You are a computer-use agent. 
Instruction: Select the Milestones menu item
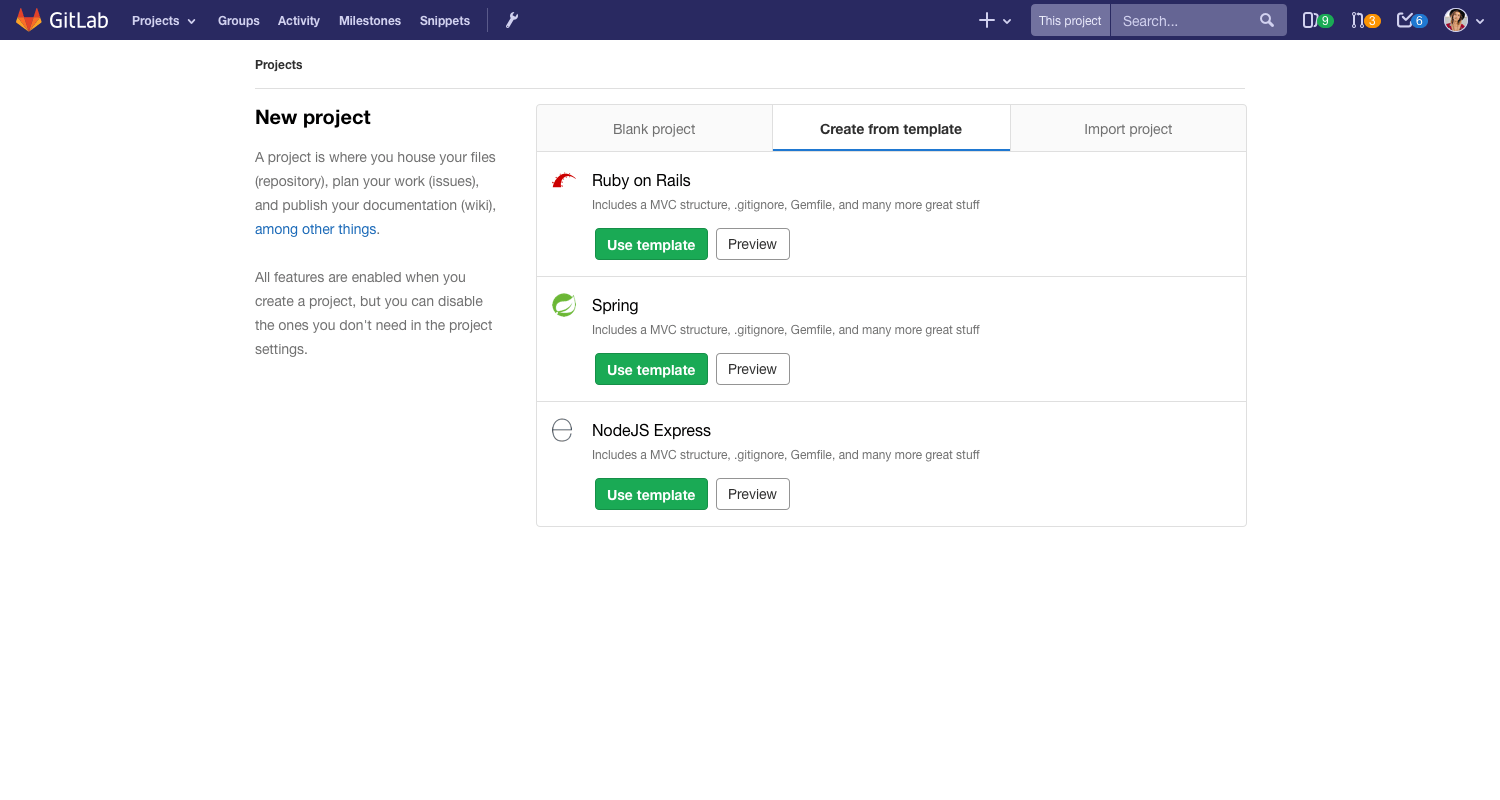pyautogui.click(x=369, y=20)
